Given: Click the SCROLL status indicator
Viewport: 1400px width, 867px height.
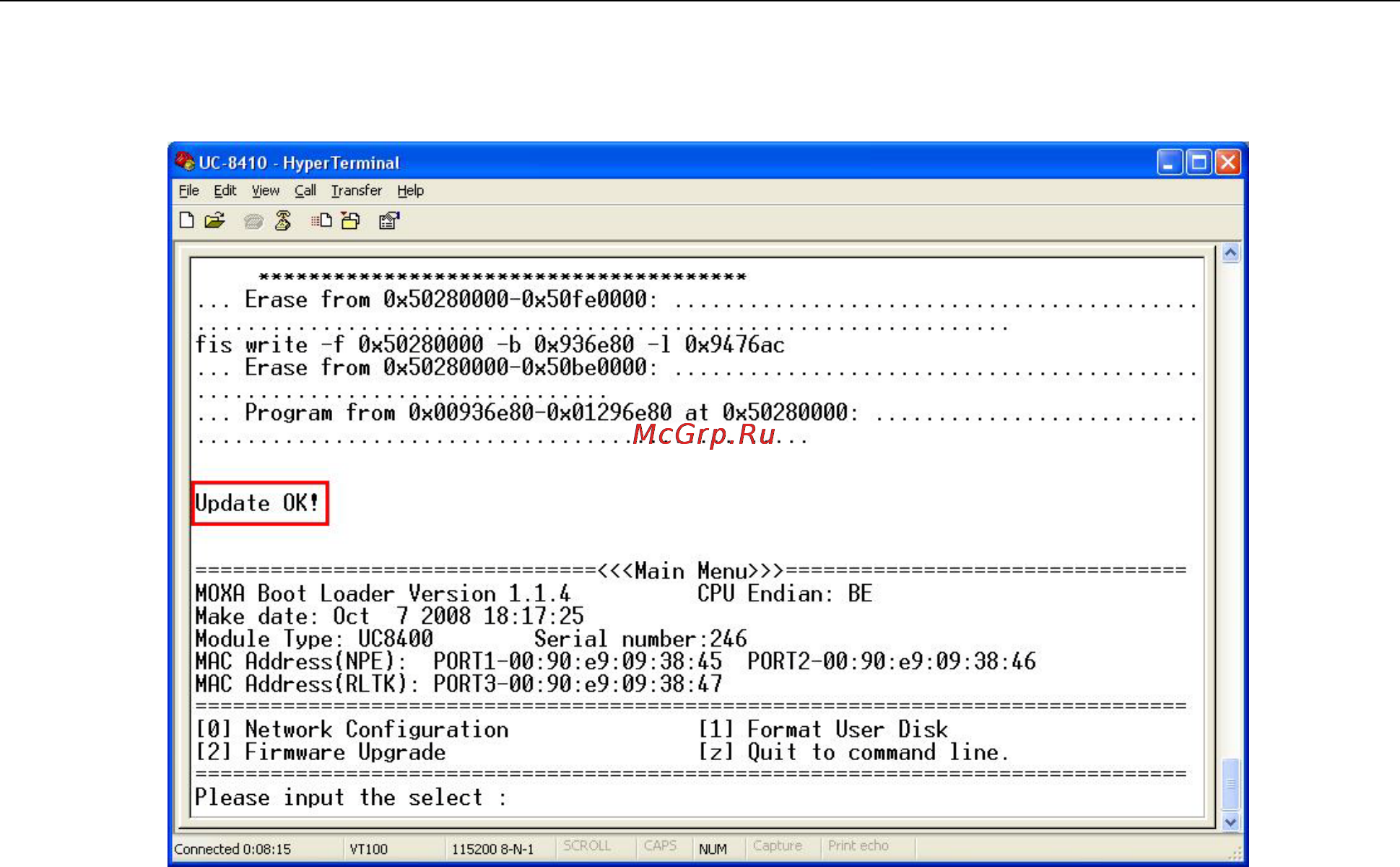Looking at the screenshot, I should click(x=587, y=845).
